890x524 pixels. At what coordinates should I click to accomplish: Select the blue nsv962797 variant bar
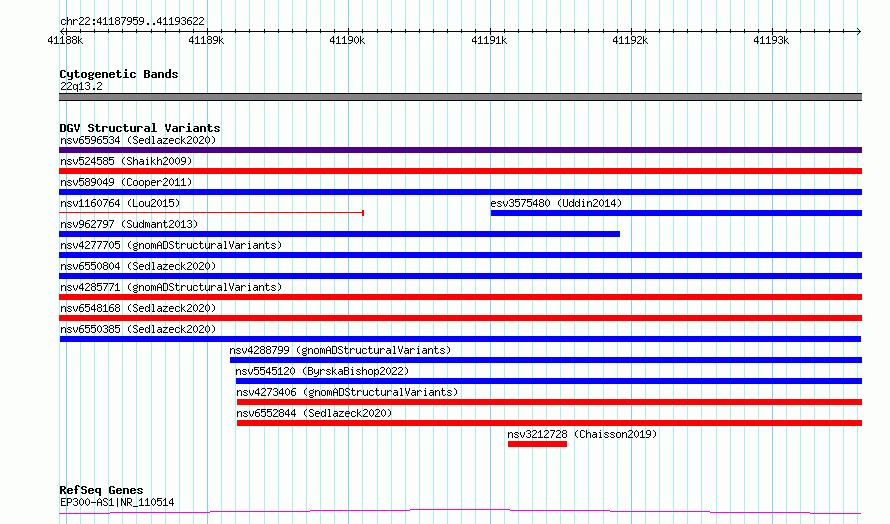coord(339,234)
